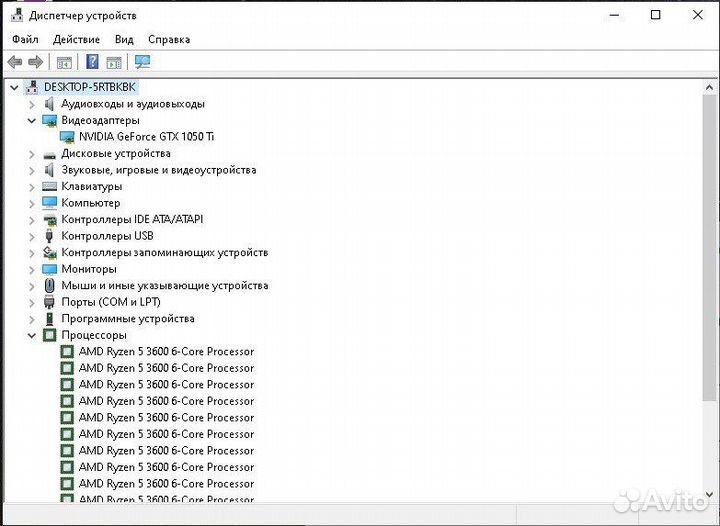Click the Forward arrow in the toolbar

tap(35, 62)
